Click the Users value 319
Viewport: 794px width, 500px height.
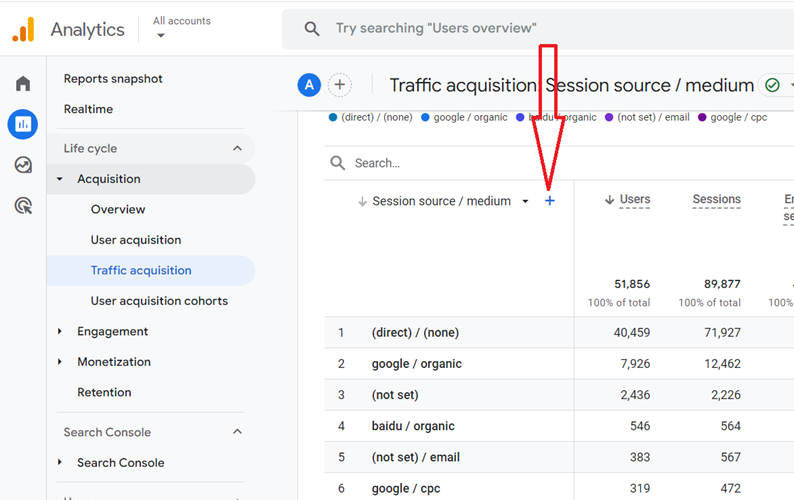640,488
